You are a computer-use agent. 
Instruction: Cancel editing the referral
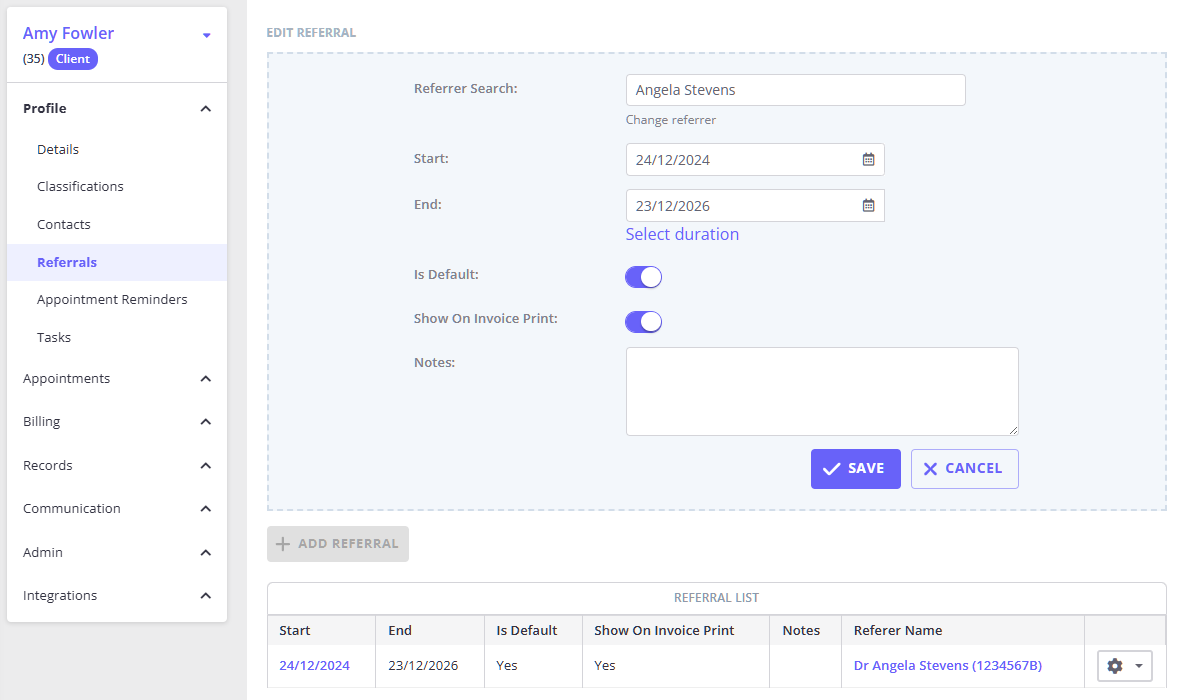coord(964,468)
